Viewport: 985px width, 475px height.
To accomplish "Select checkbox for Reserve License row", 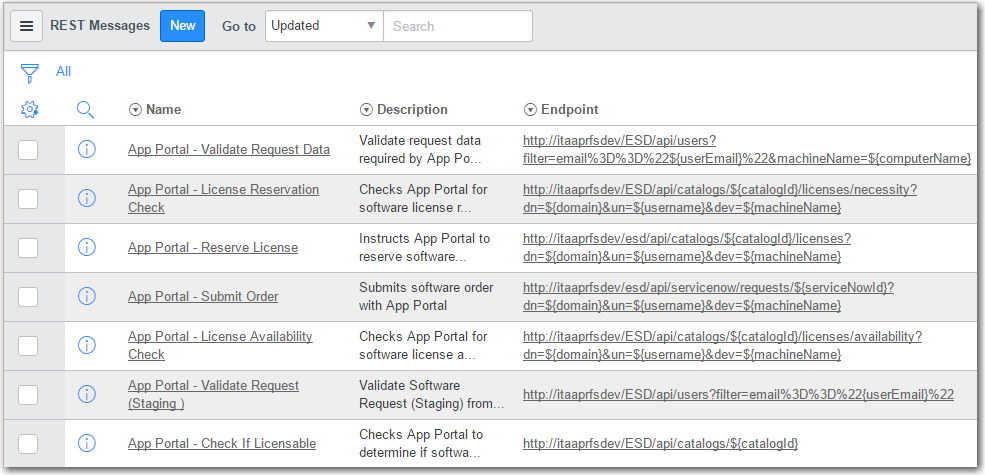I will (x=28, y=248).
